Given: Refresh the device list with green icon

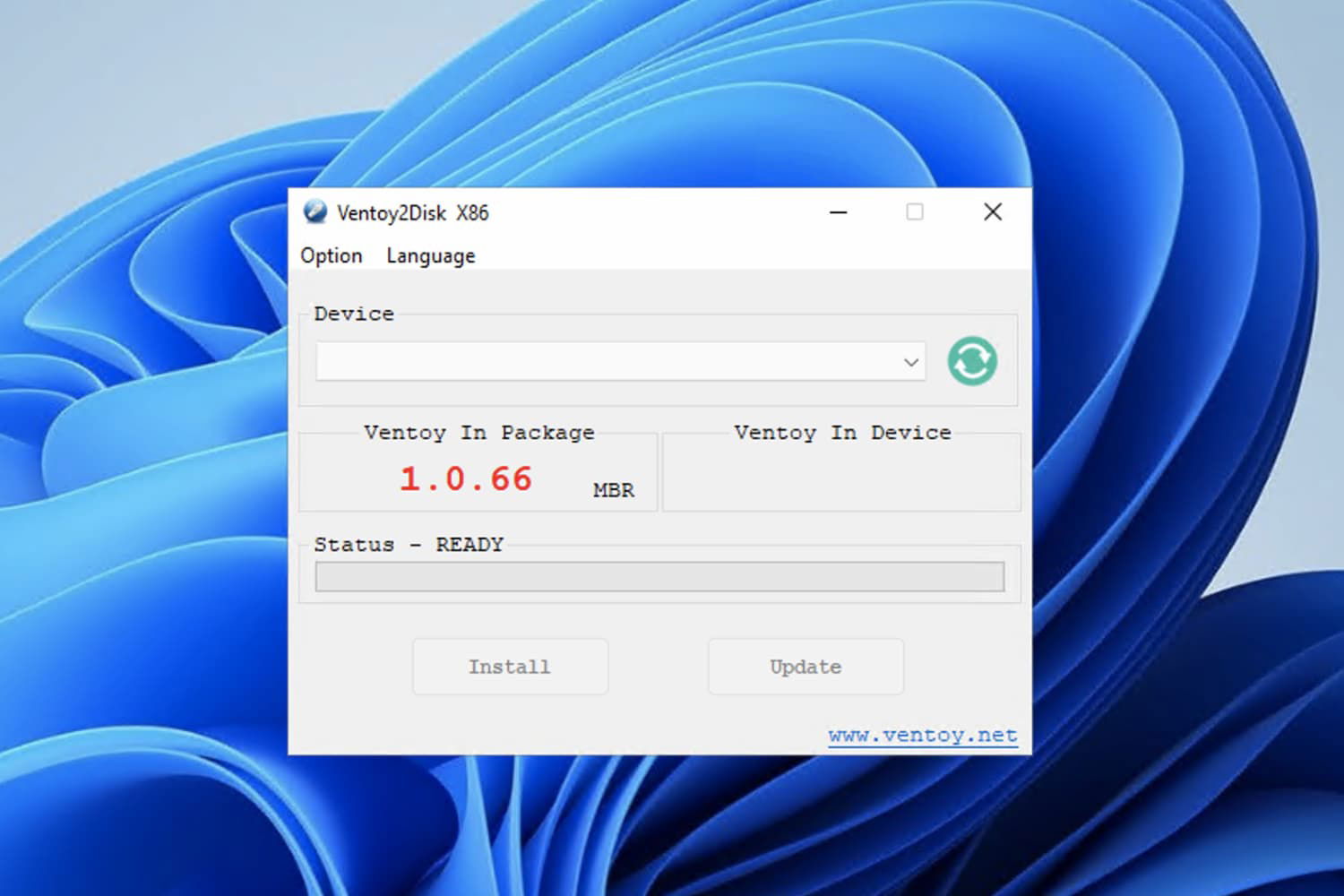Looking at the screenshot, I should pyautogui.click(x=972, y=361).
